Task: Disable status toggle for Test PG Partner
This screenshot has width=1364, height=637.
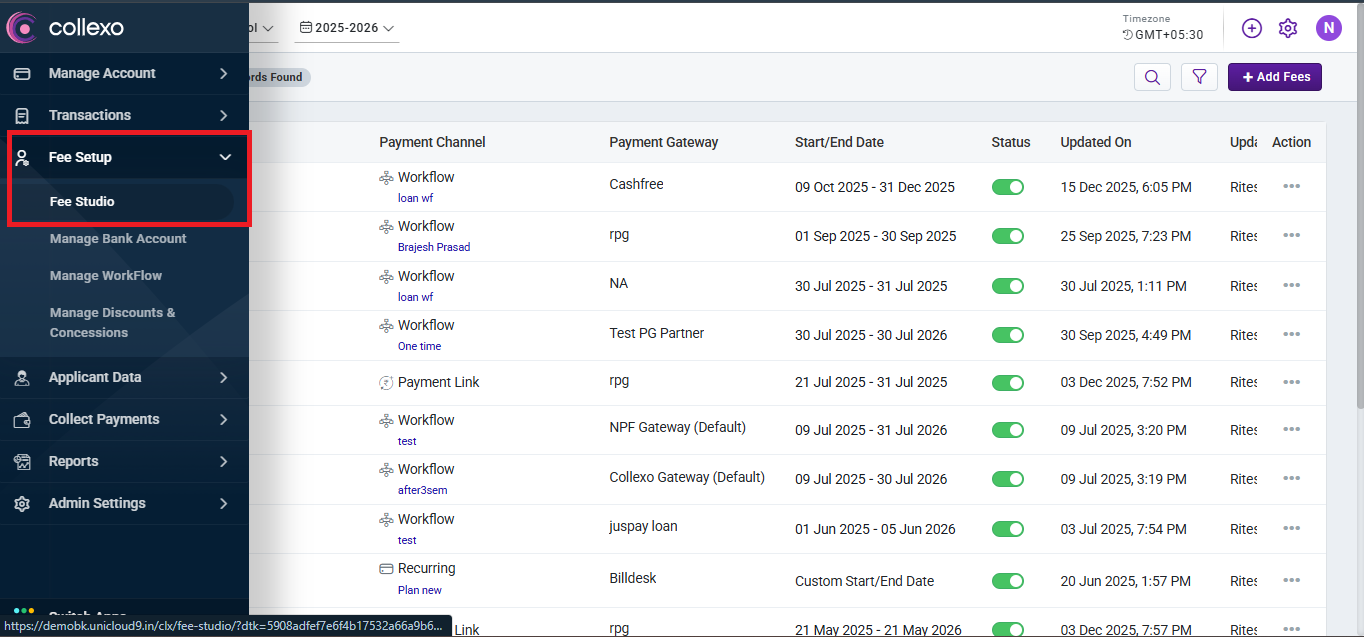Action: [1007, 335]
